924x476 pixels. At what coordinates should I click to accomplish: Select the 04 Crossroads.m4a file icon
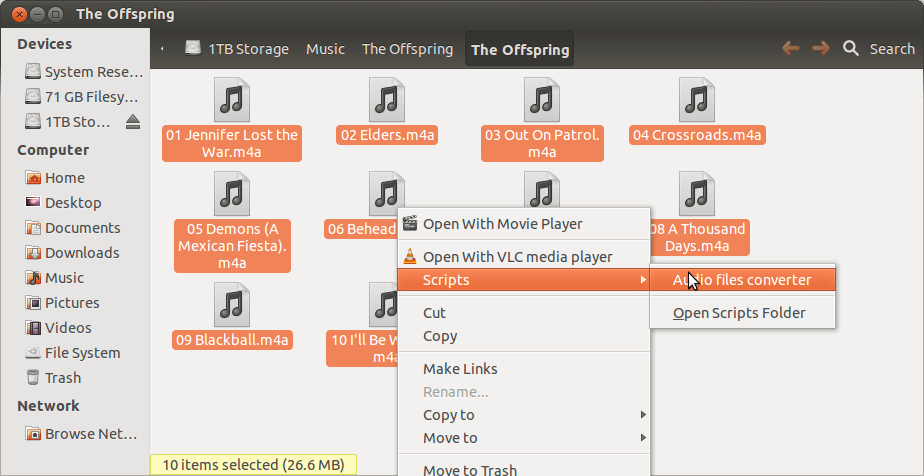[x=697, y=100]
